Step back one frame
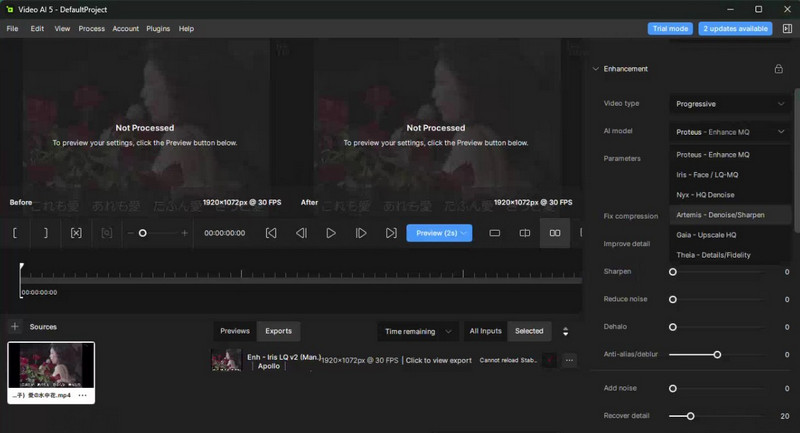This screenshot has width=800, height=433. tap(301, 233)
